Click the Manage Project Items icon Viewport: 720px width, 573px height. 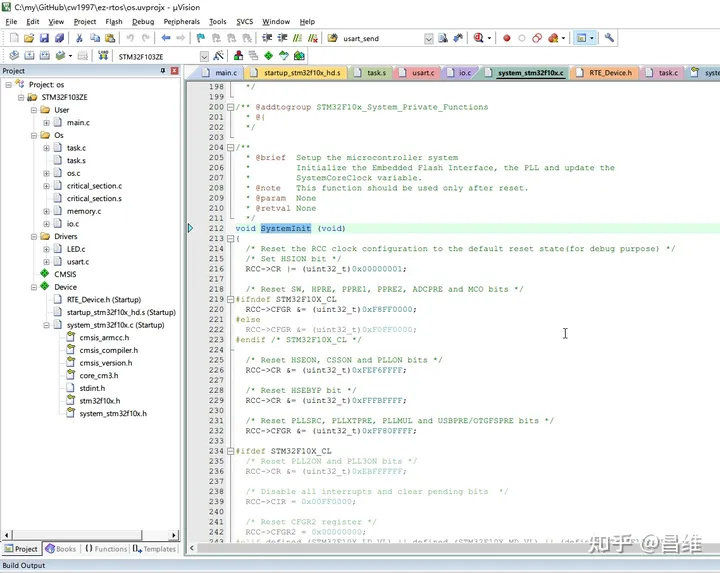(238, 56)
